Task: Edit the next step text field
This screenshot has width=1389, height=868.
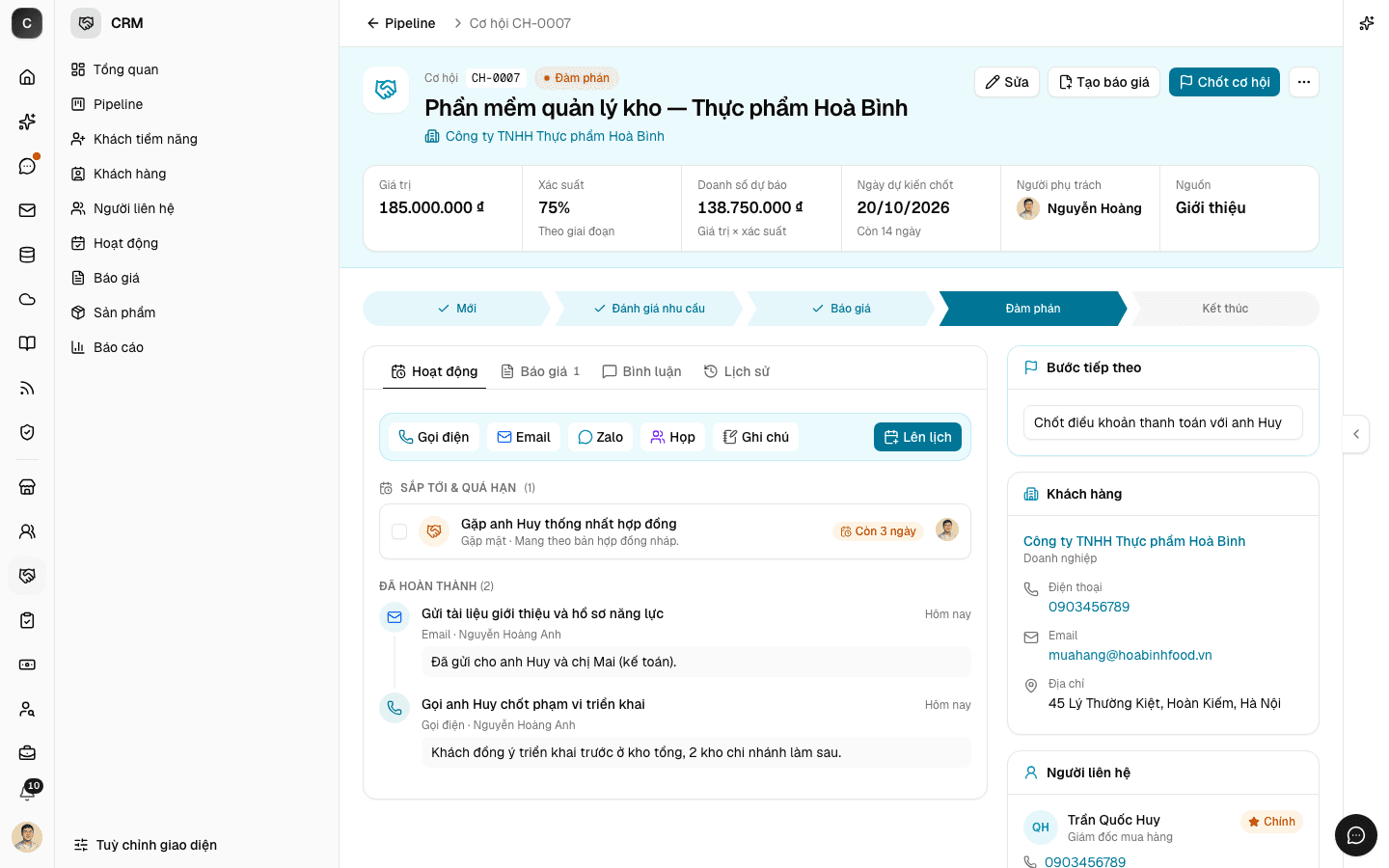Action: coord(1162,422)
